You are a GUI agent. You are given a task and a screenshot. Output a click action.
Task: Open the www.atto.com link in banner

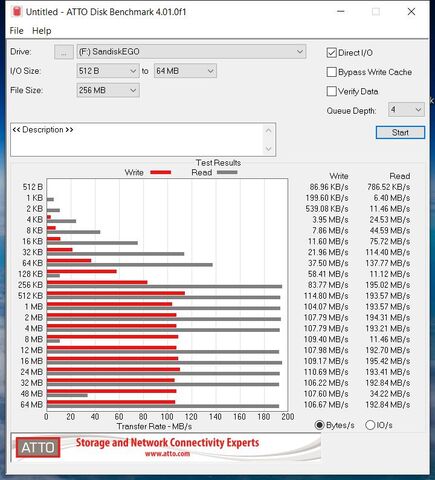[167, 454]
